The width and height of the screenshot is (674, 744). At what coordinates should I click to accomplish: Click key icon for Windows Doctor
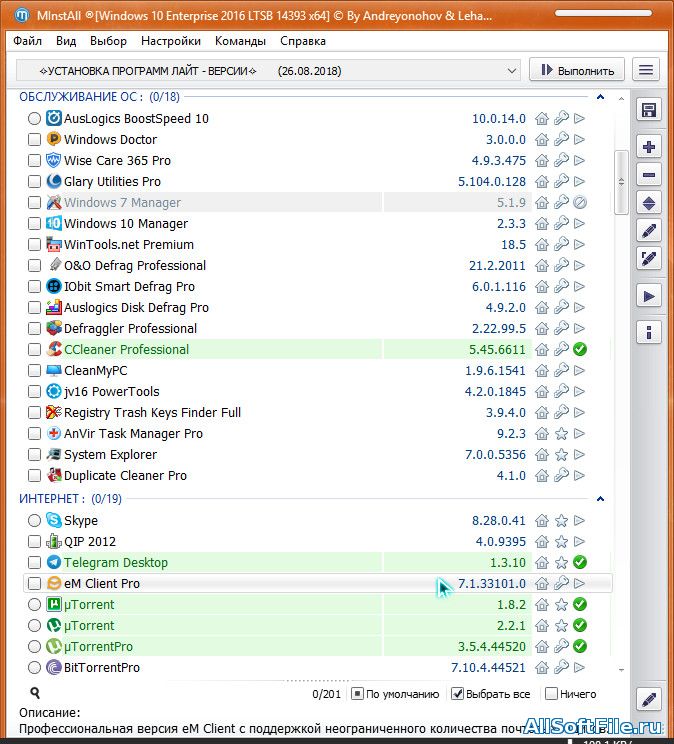(562, 139)
